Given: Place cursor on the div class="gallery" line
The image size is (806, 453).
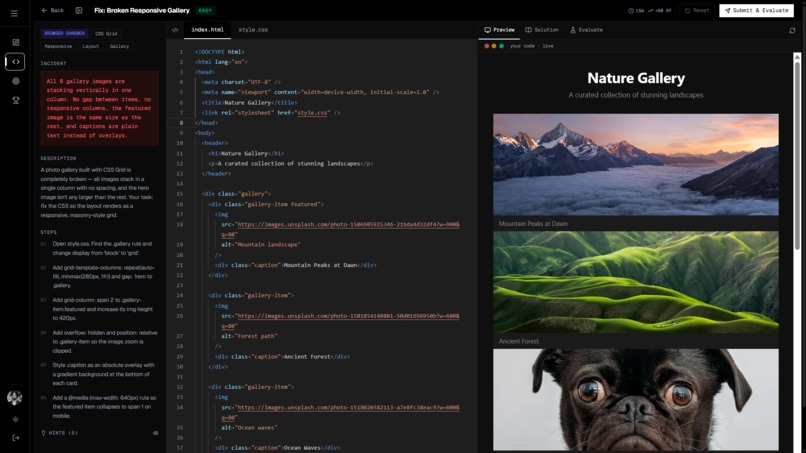Looking at the screenshot, I should [236, 194].
